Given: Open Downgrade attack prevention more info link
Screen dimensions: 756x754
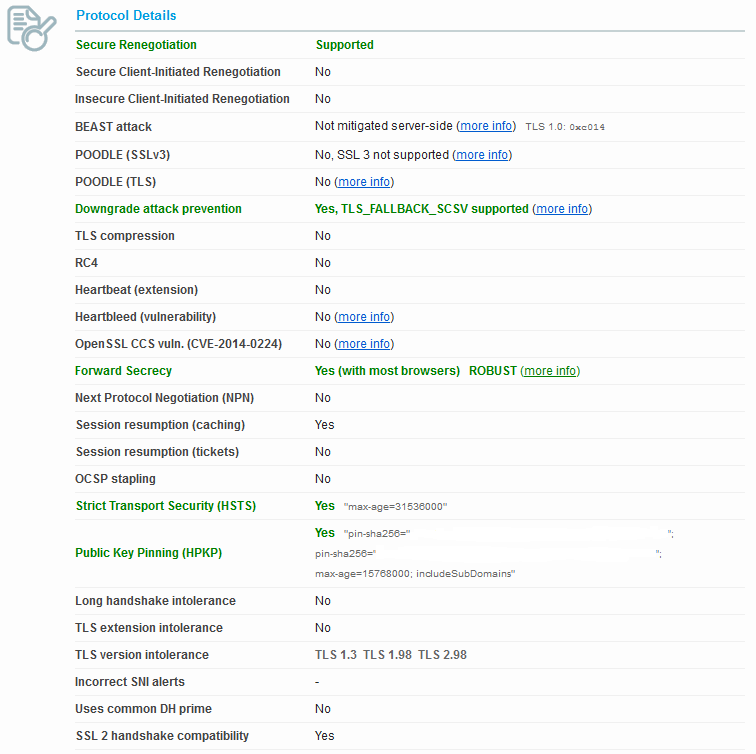Looking at the screenshot, I should (x=562, y=209).
